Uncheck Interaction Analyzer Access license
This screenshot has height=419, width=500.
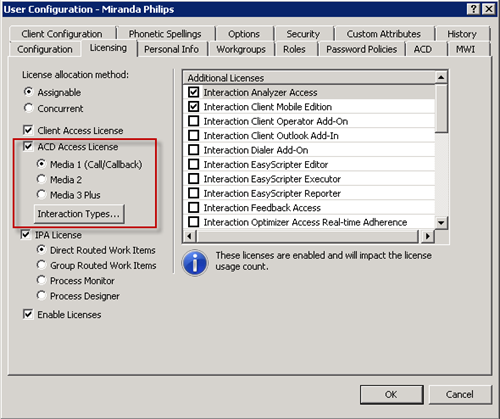tap(194, 92)
